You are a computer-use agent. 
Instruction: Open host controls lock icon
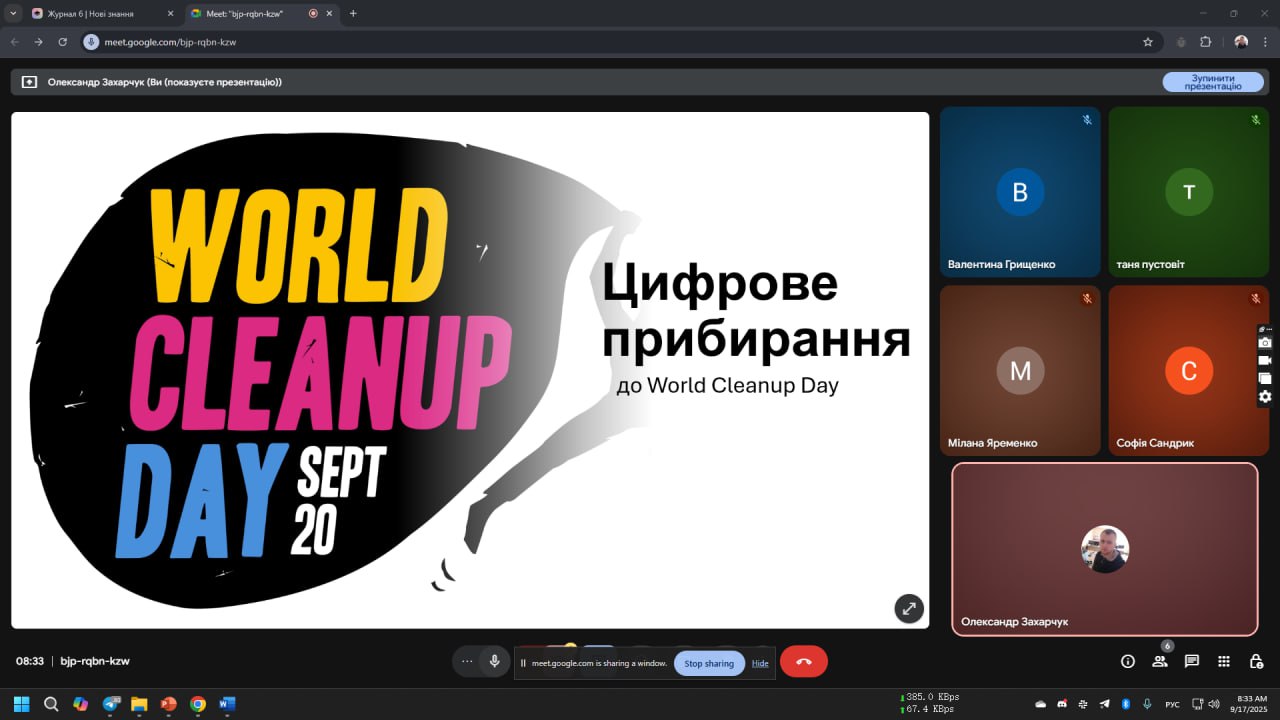click(x=1256, y=661)
